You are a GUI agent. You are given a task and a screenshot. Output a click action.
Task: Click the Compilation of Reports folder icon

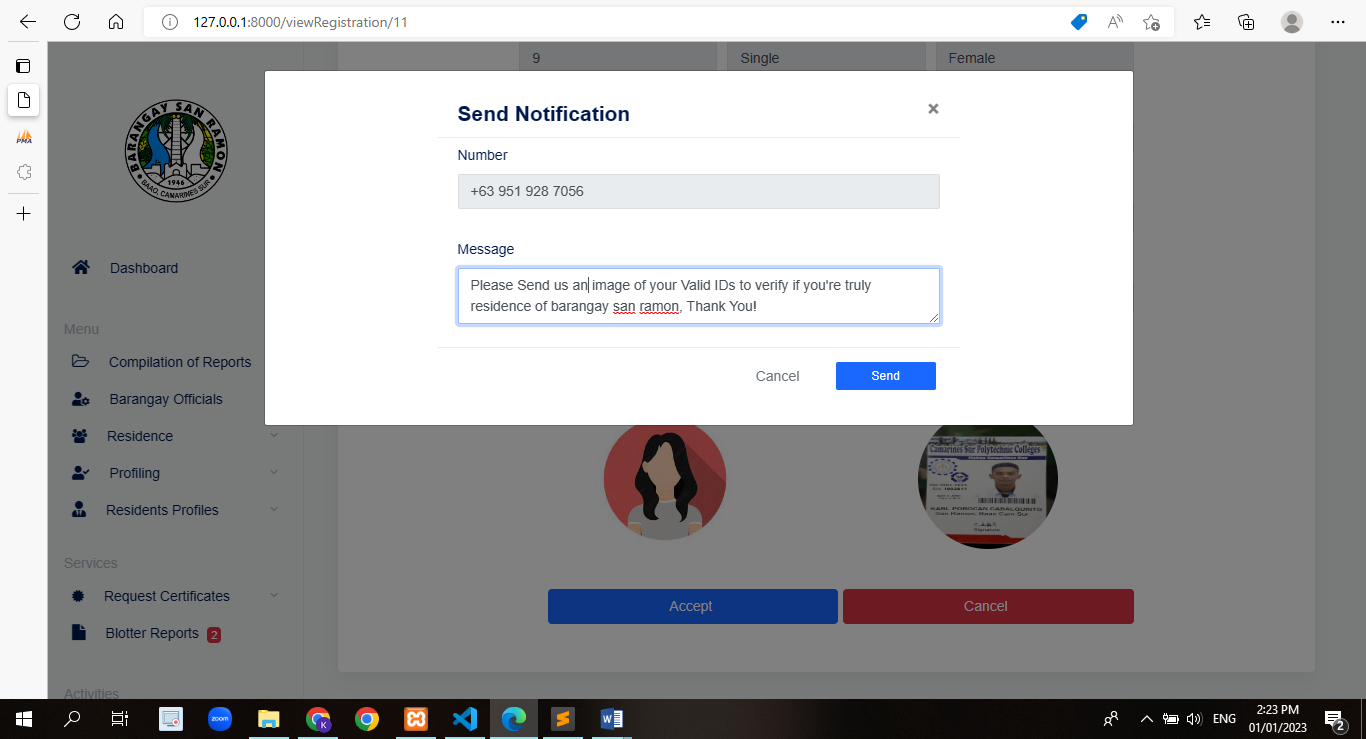79,361
